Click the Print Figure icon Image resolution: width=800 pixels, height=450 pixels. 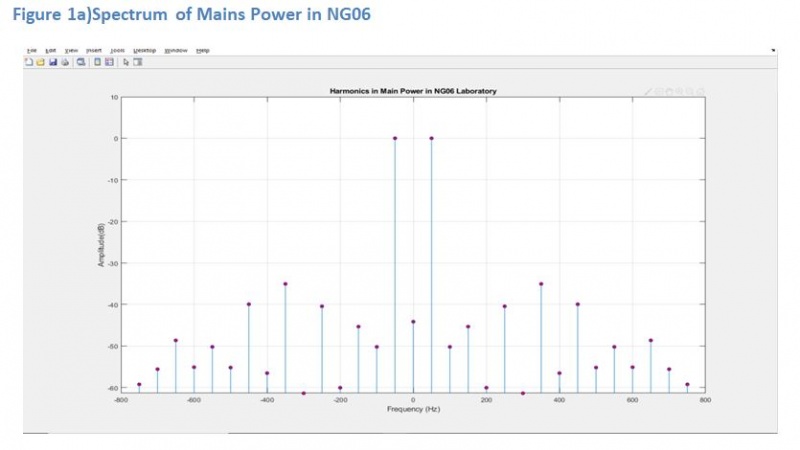(65, 62)
